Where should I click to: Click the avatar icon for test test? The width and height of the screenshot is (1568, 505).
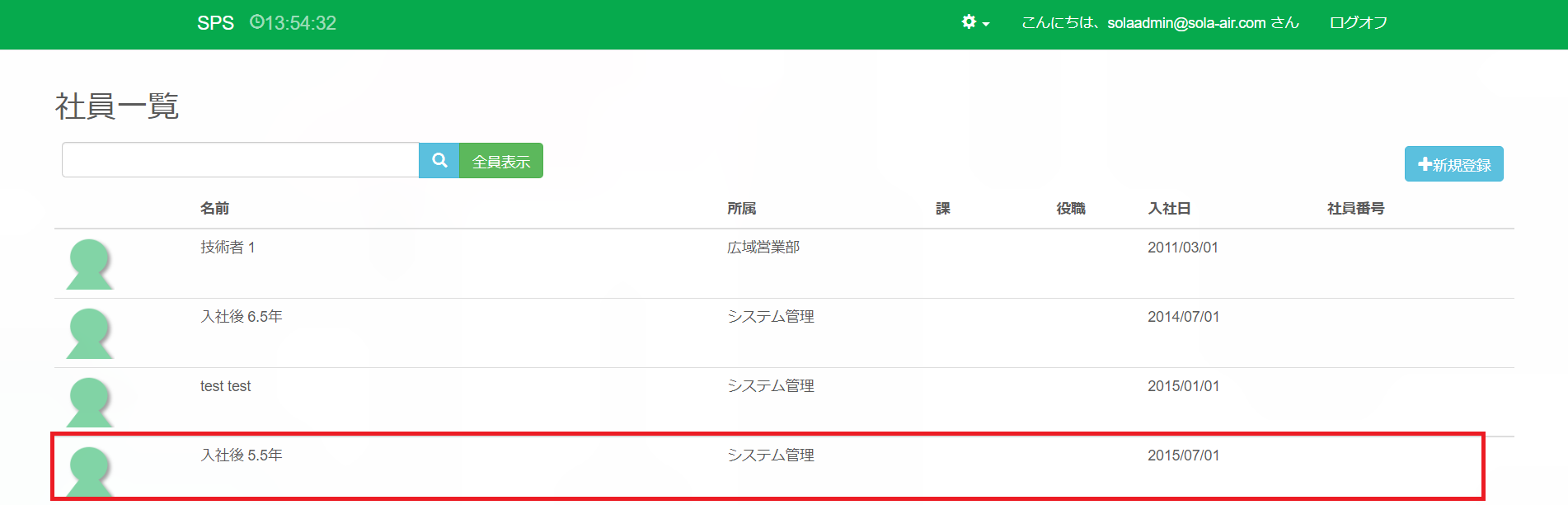tap(89, 402)
